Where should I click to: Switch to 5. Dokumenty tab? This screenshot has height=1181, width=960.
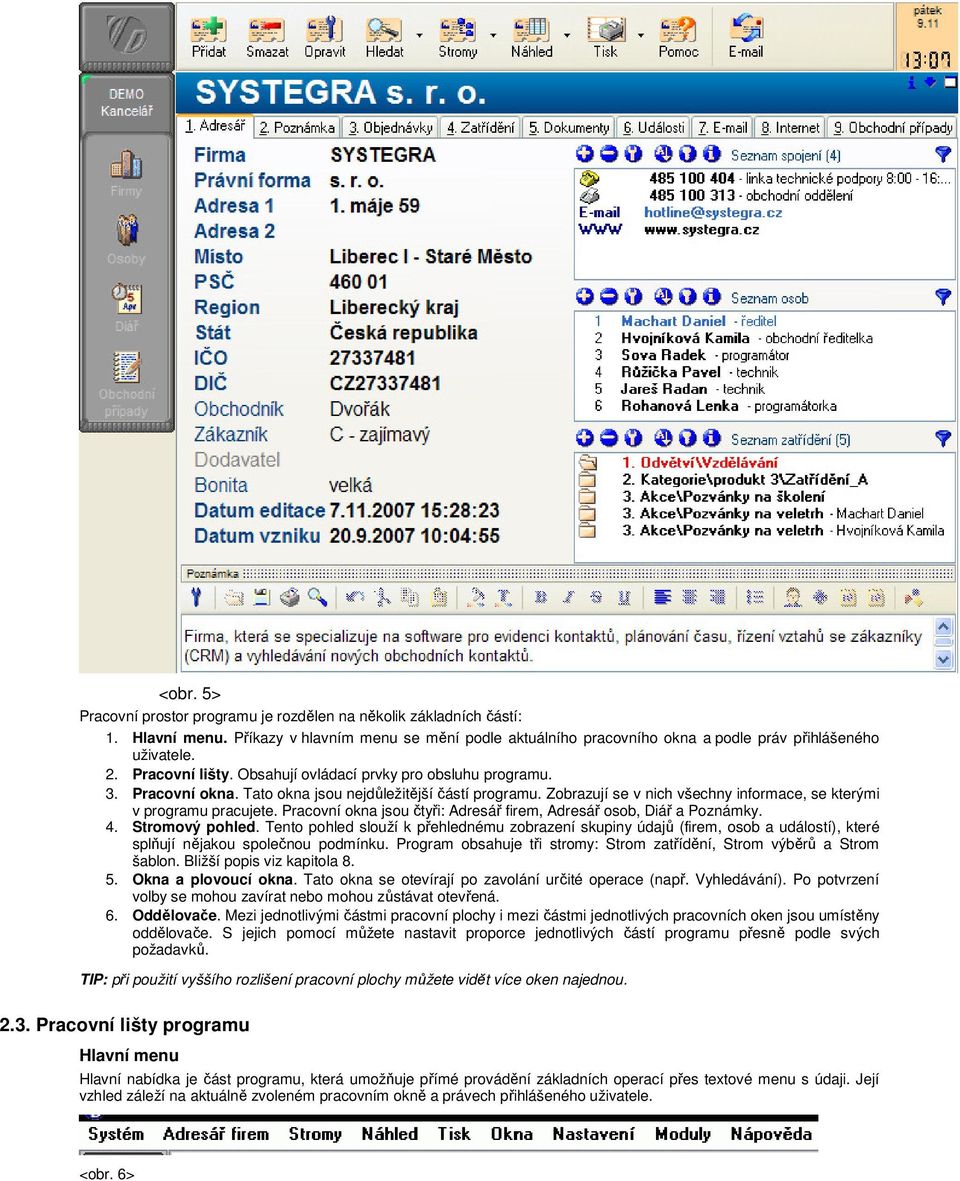coord(568,127)
